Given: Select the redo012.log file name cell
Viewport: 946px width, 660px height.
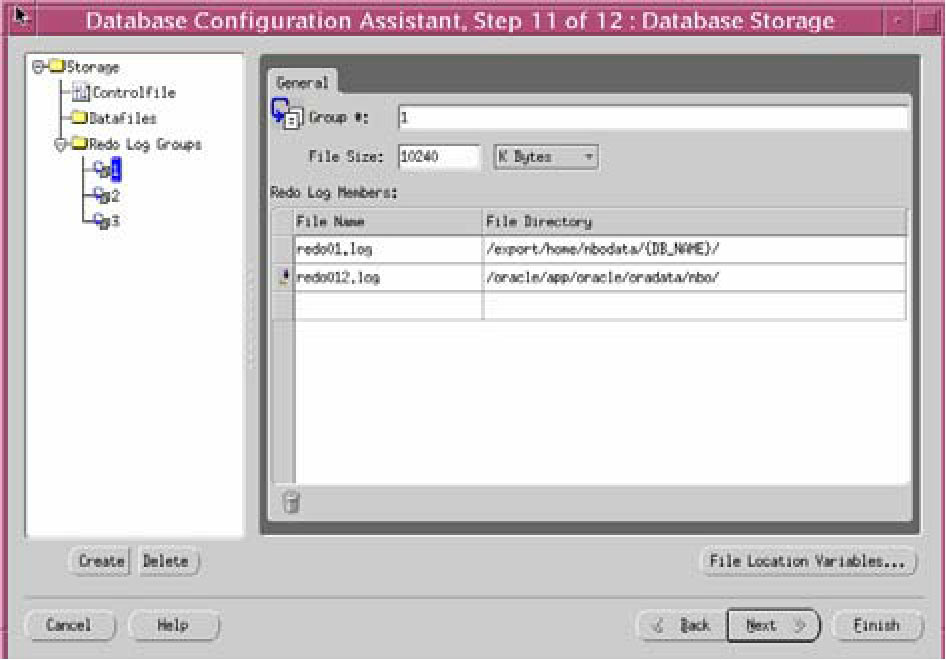Looking at the screenshot, I should click(x=388, y=278).
